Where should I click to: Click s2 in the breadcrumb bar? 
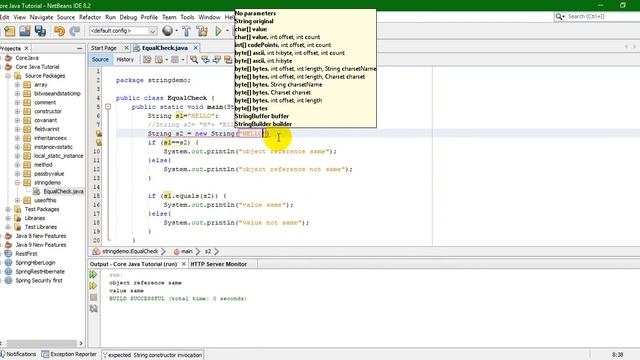point(208,251)
